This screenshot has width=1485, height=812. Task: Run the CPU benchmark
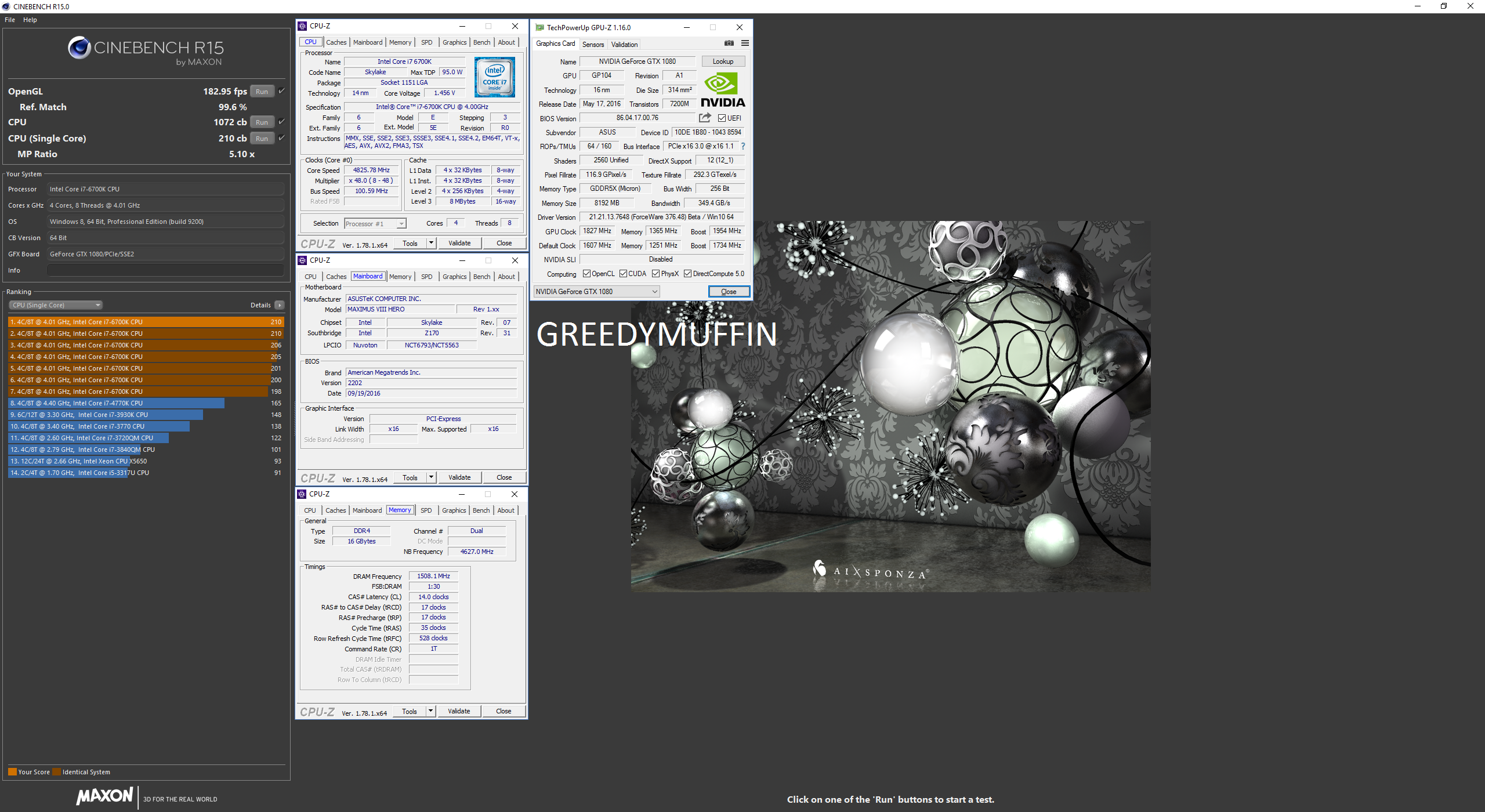click(x=262, y=122)
